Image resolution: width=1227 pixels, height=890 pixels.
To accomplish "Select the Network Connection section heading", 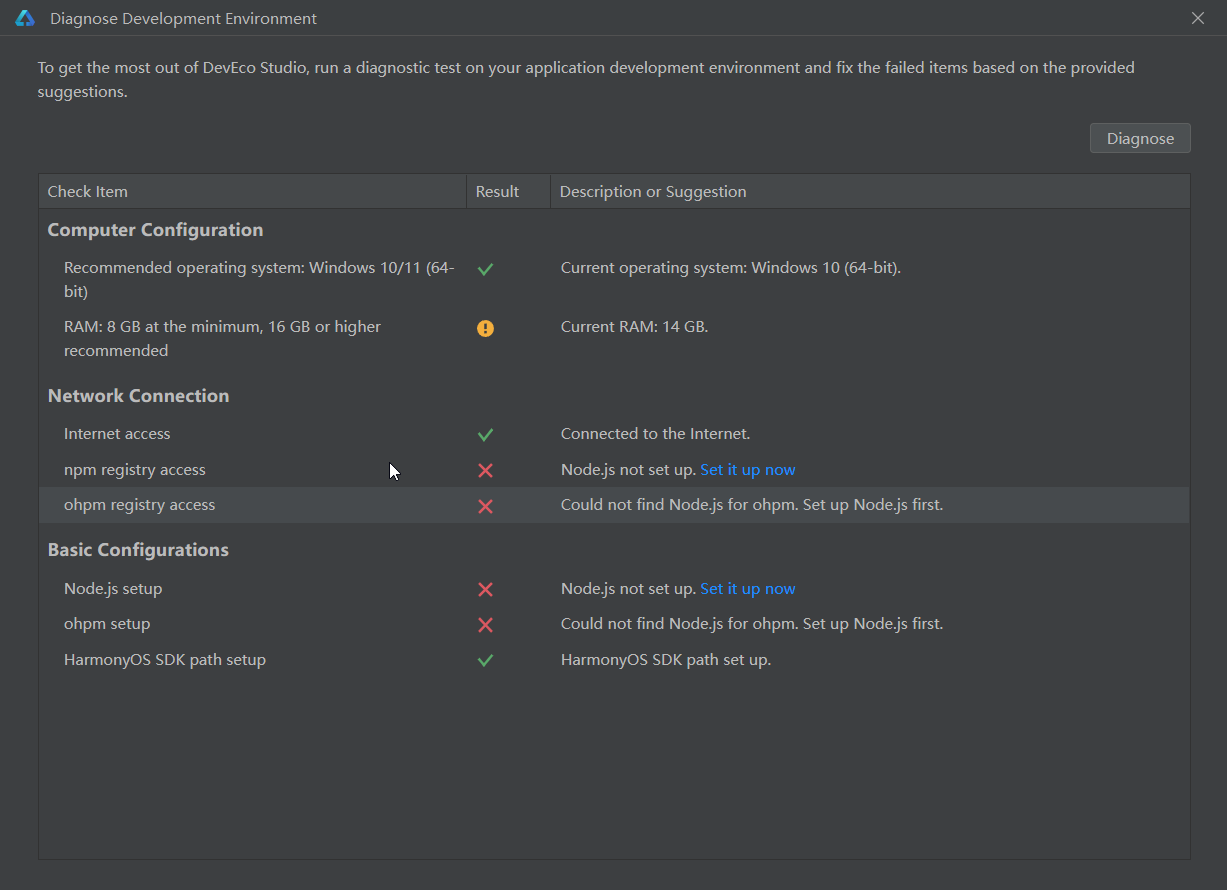I will point(138,396).
